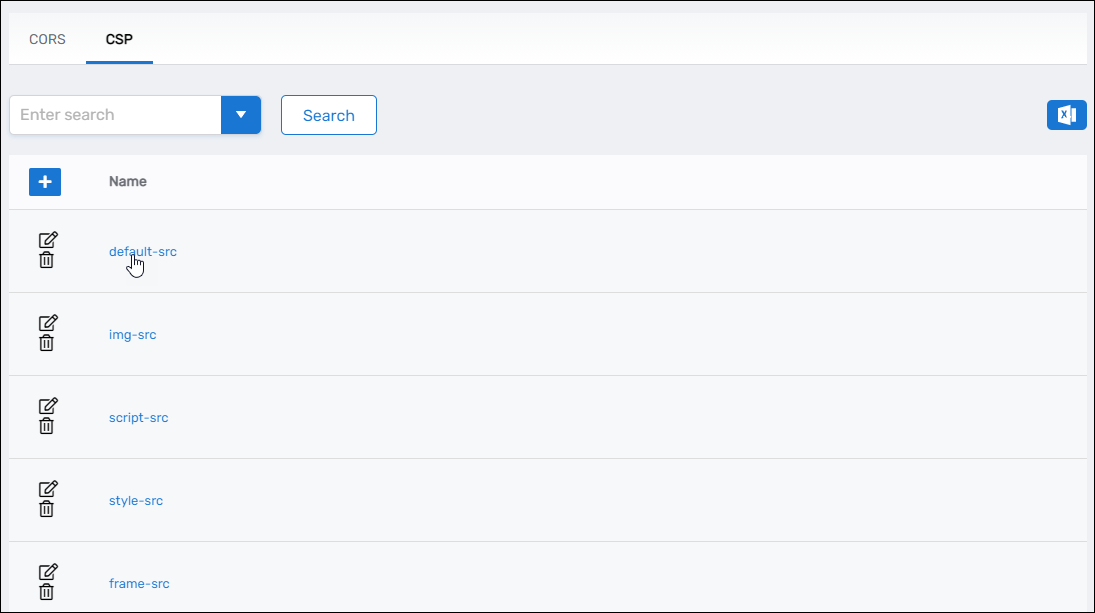Click the edit icon for default-src
Screen dimensions: 1095x613
coord(47,240)
